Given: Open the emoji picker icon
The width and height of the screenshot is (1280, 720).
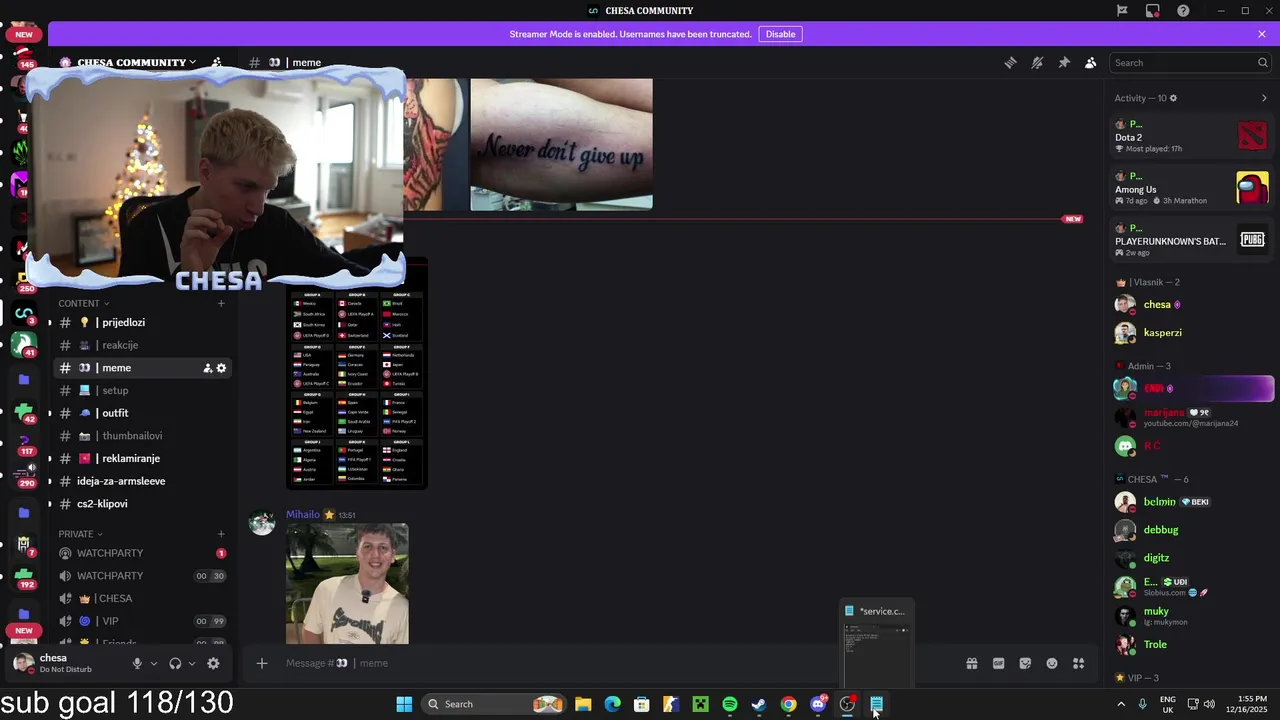Looking at the screenshot, I should [1052, 663].
